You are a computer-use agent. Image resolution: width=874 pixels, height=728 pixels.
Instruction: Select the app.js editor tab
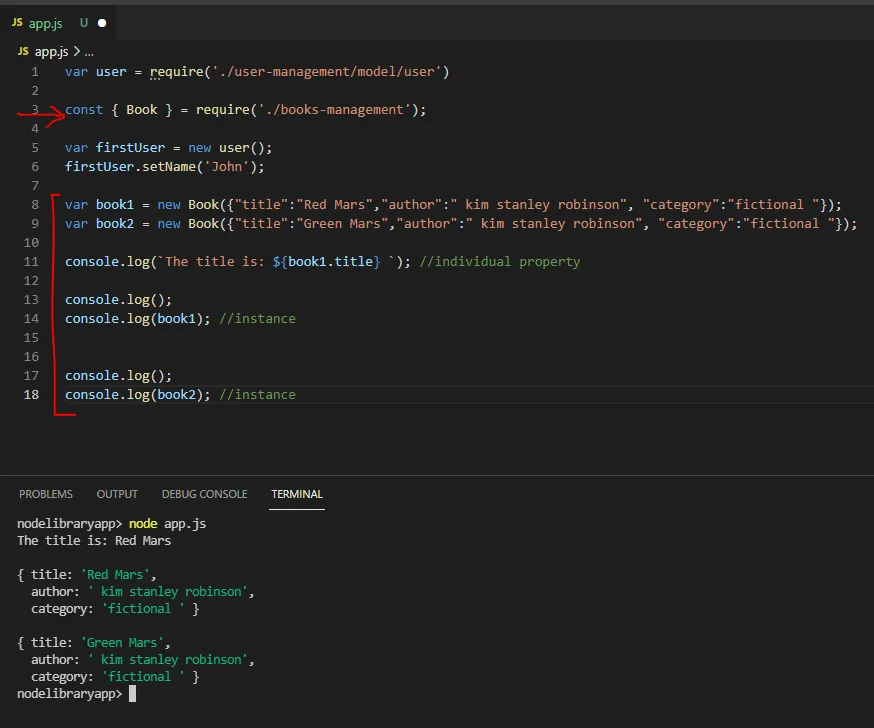point(45,22)
